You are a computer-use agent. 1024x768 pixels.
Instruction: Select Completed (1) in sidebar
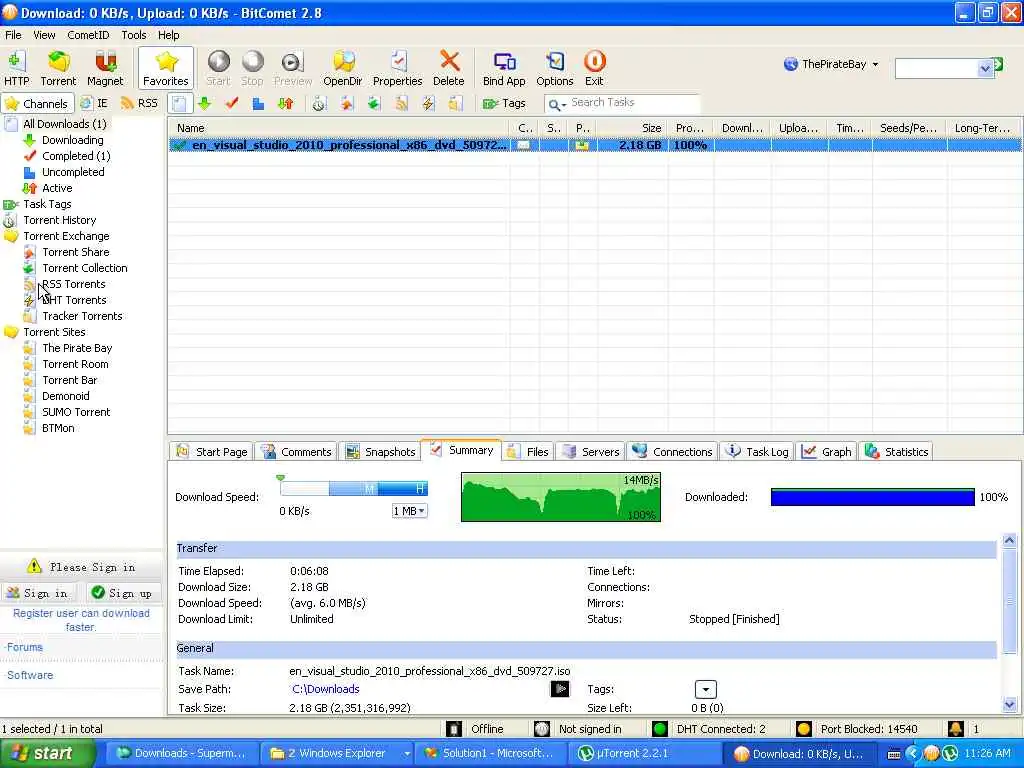pyautogui.click(x=76, y=155)
